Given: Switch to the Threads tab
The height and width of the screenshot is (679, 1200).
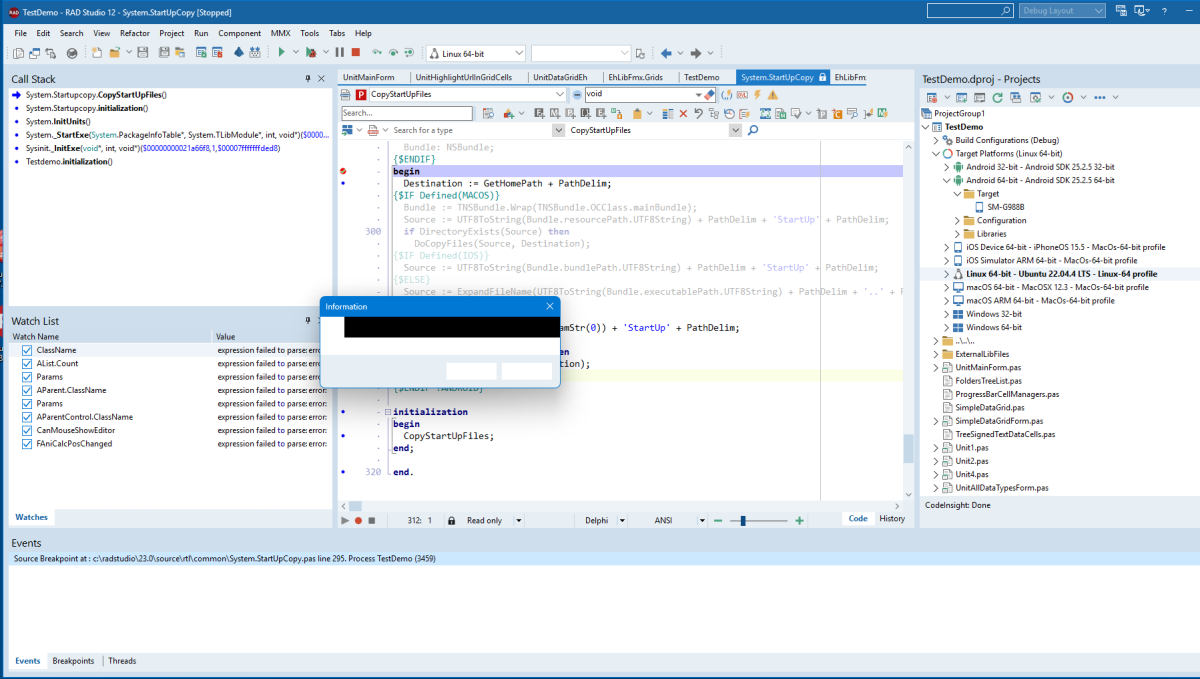Looking at the screenshot, I should 122,661.
